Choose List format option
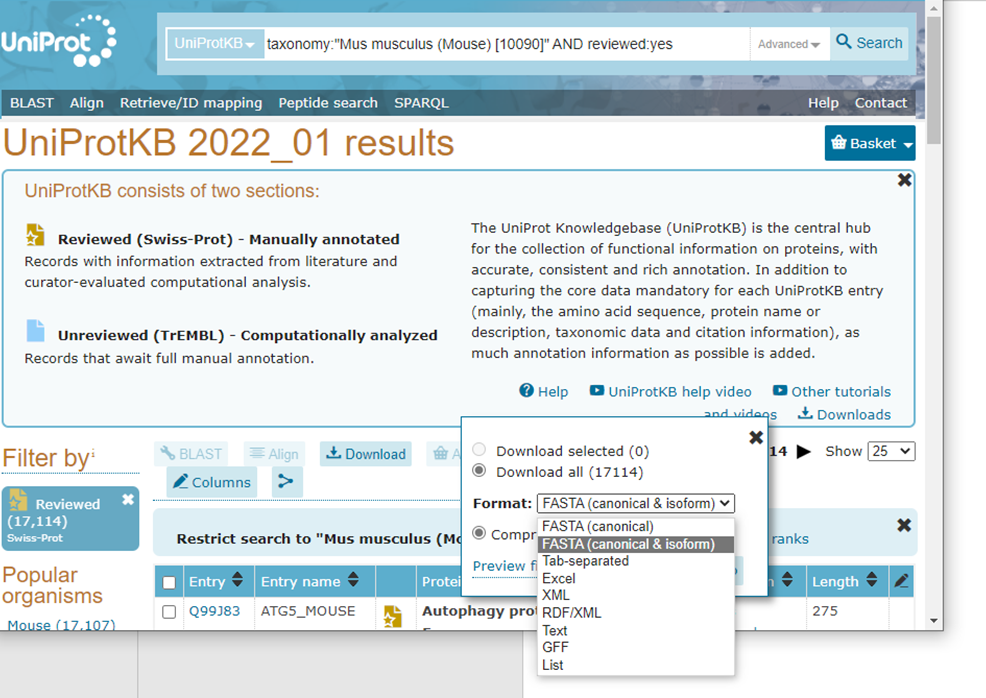The height and width of the screenshot is (698, 986). tap(636, 665)
